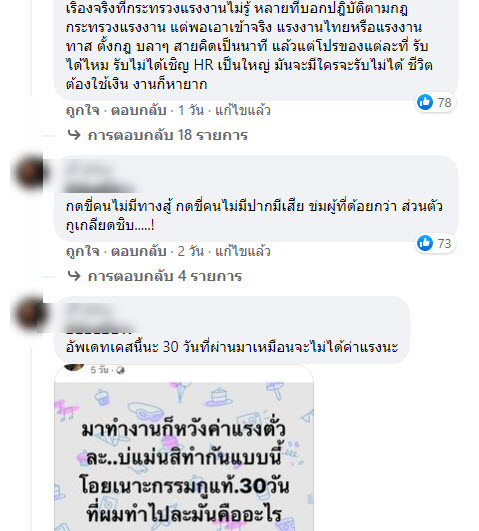
Task: Open the shared post image thumbnail
Action: pos(184,456)
